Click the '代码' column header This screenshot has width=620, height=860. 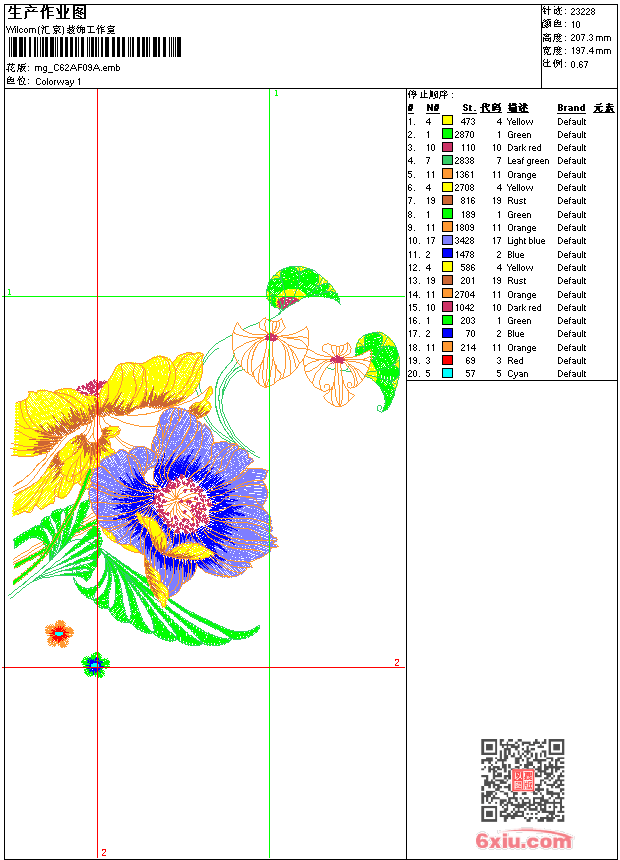491,108
